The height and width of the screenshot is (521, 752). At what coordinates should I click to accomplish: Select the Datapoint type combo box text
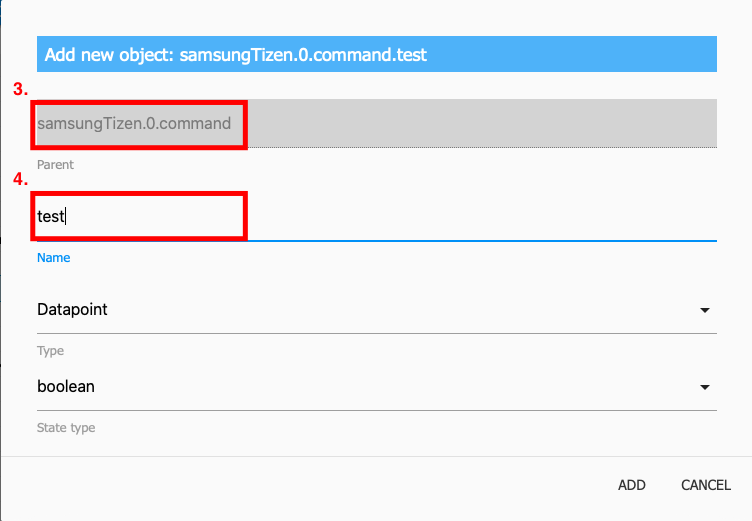tap(72, 309)
